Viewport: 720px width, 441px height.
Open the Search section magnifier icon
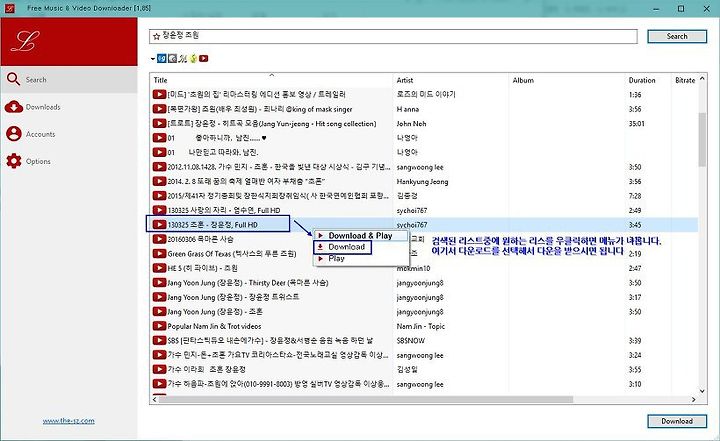click(x=13, y=79)
